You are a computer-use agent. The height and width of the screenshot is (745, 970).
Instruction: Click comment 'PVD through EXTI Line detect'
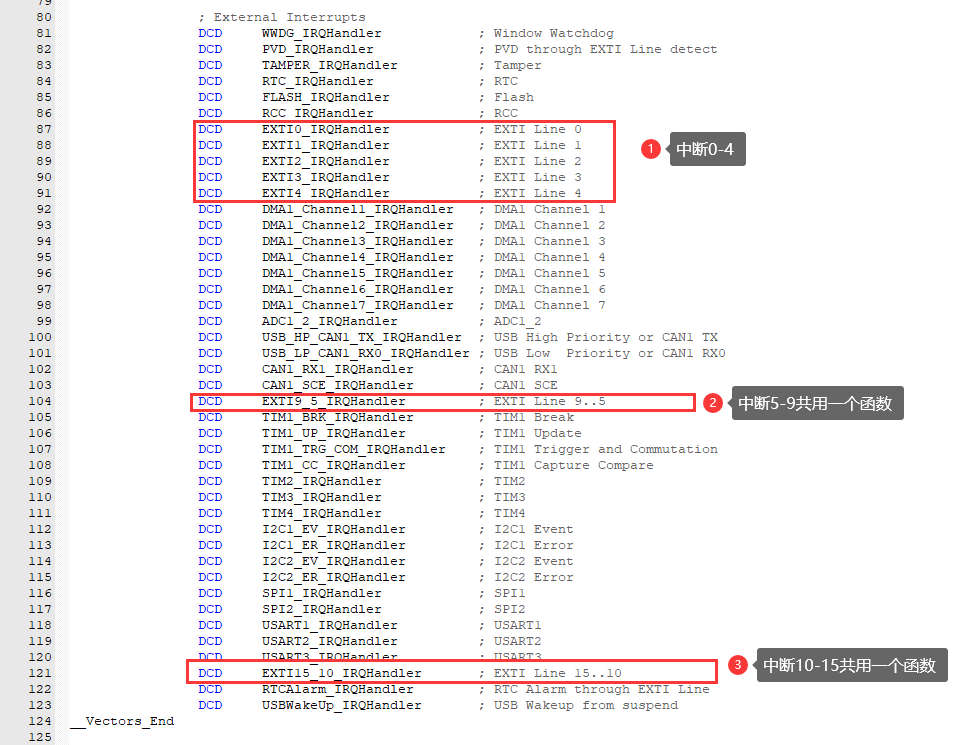click(606, 50)
